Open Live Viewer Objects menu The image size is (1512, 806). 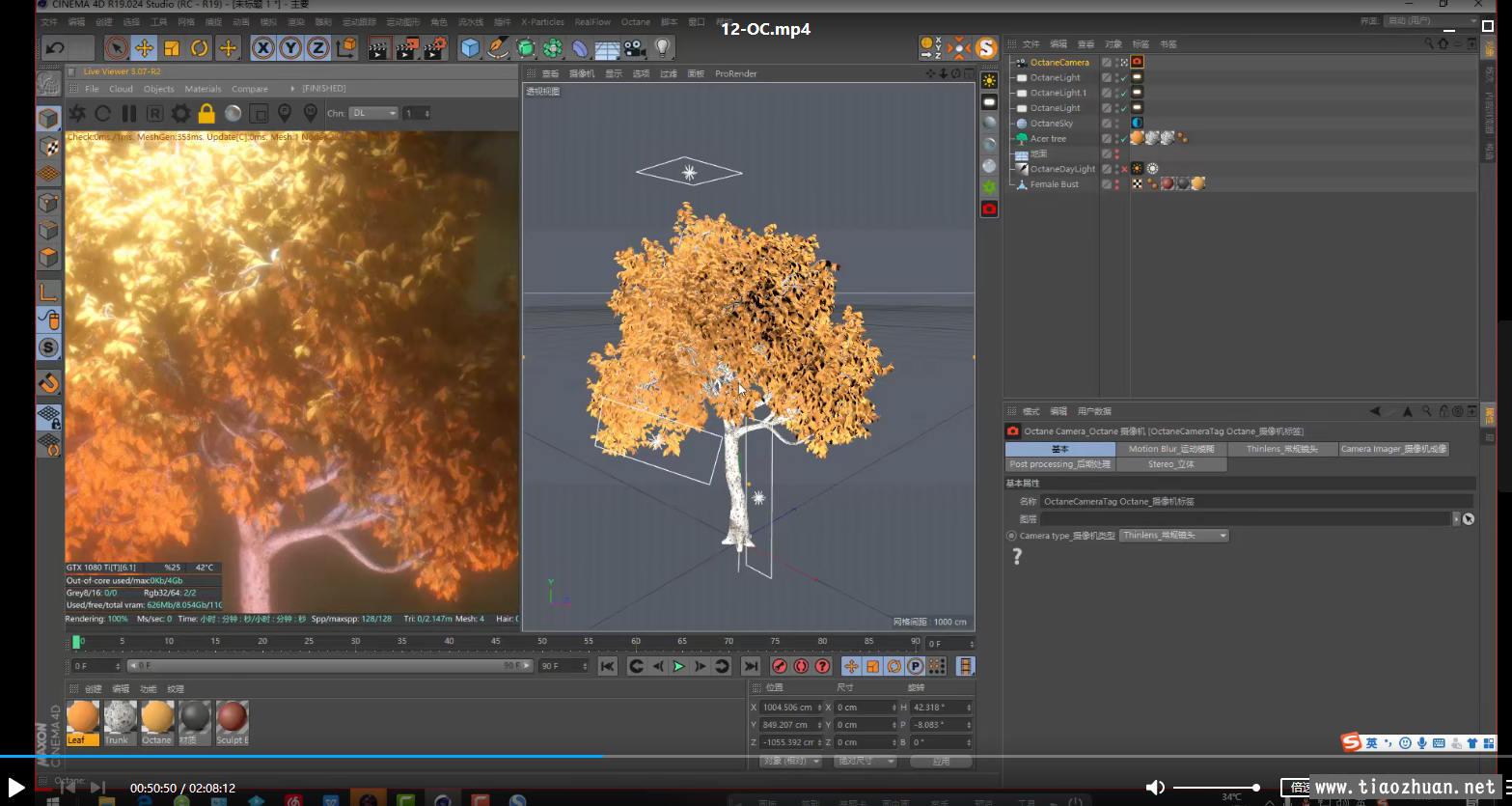(x=158, y=89)
